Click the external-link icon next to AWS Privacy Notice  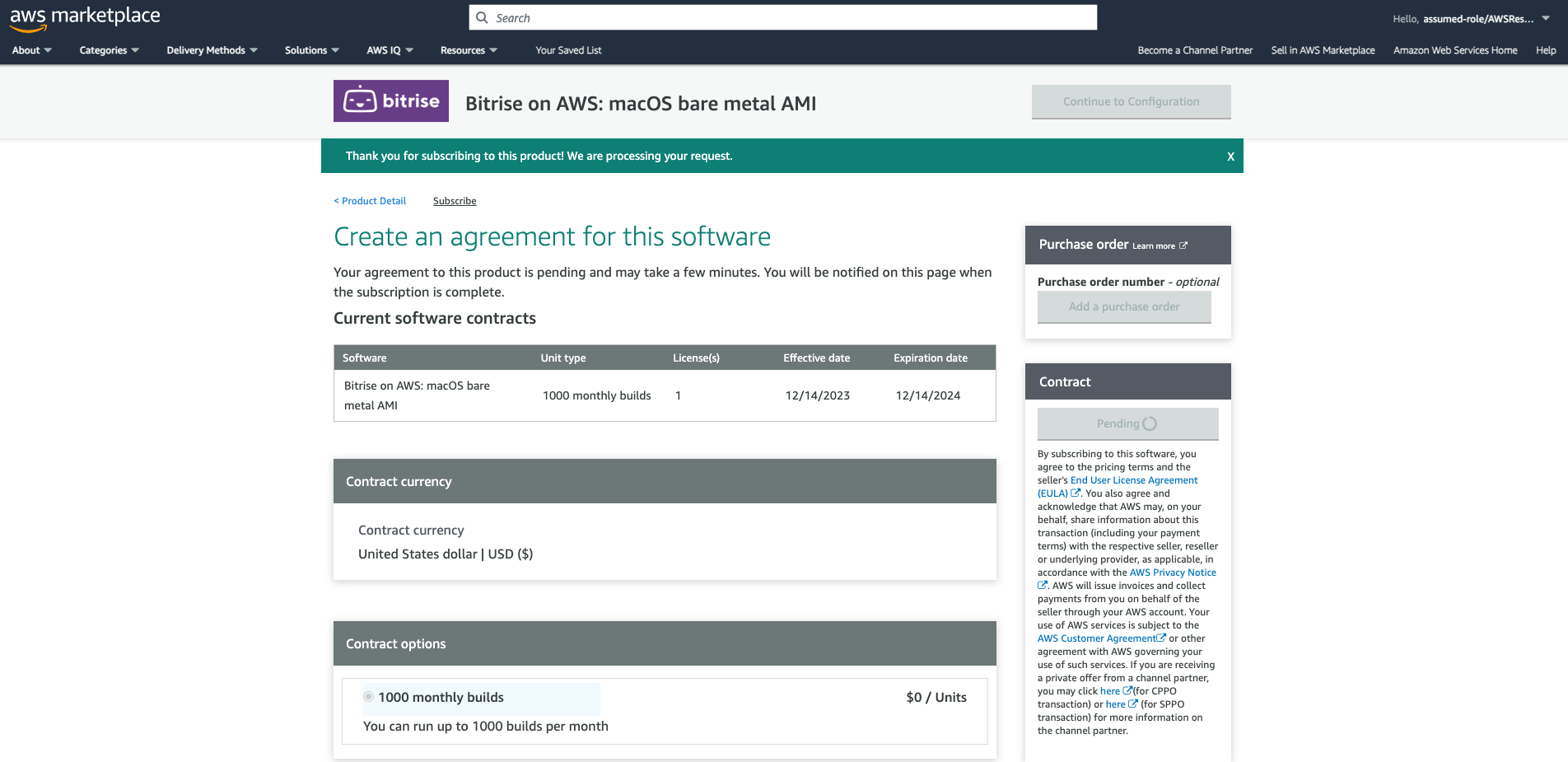(1042, 584)
